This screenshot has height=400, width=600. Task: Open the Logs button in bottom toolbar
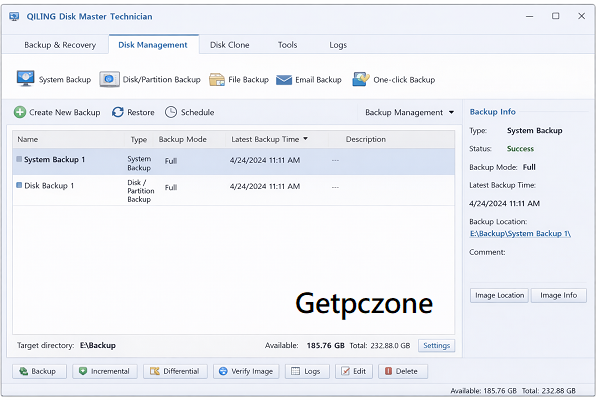click(x=307, y=371)
